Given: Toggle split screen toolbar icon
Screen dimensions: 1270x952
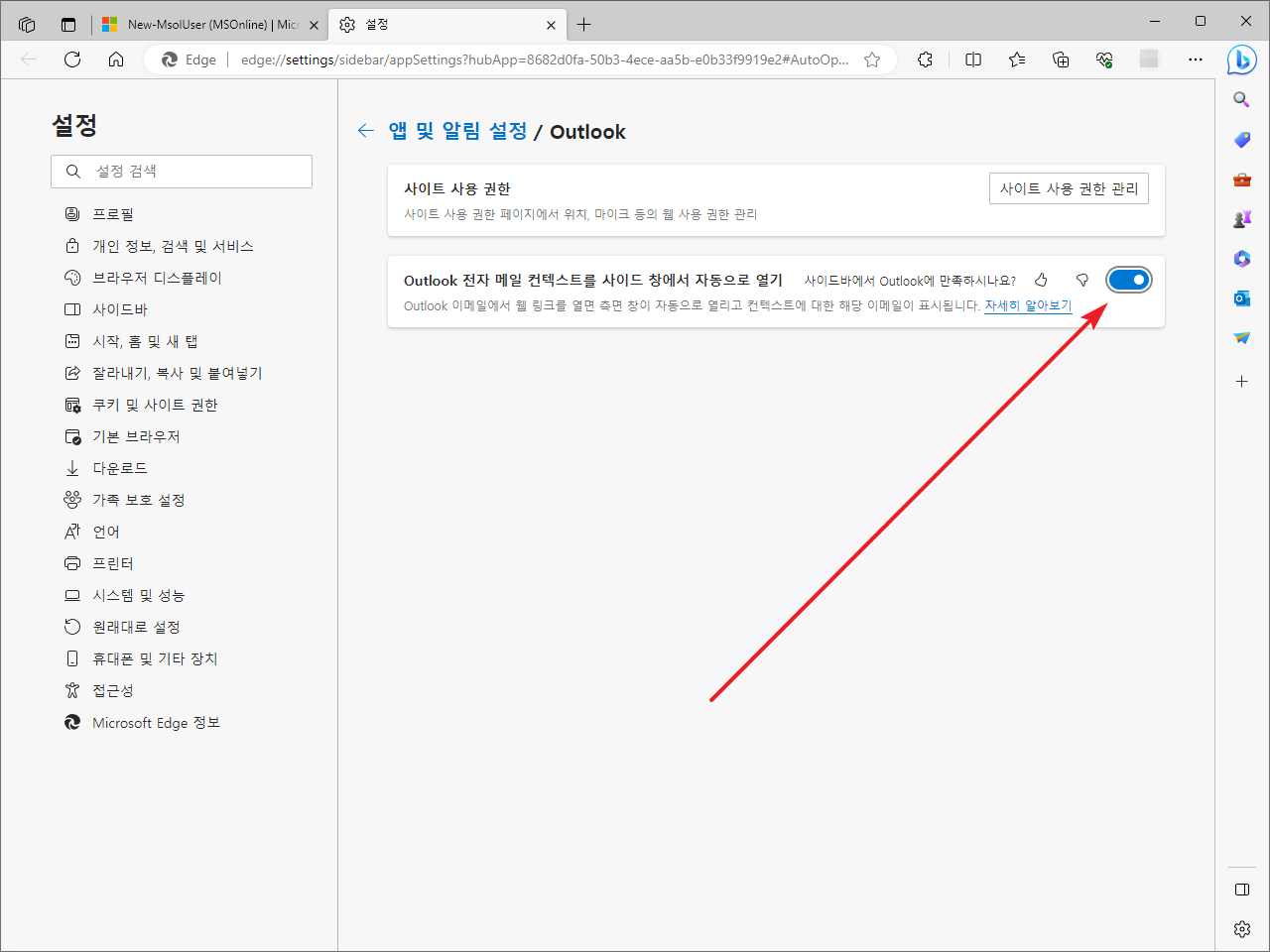Looking at the screenshot, I should 973,59.
